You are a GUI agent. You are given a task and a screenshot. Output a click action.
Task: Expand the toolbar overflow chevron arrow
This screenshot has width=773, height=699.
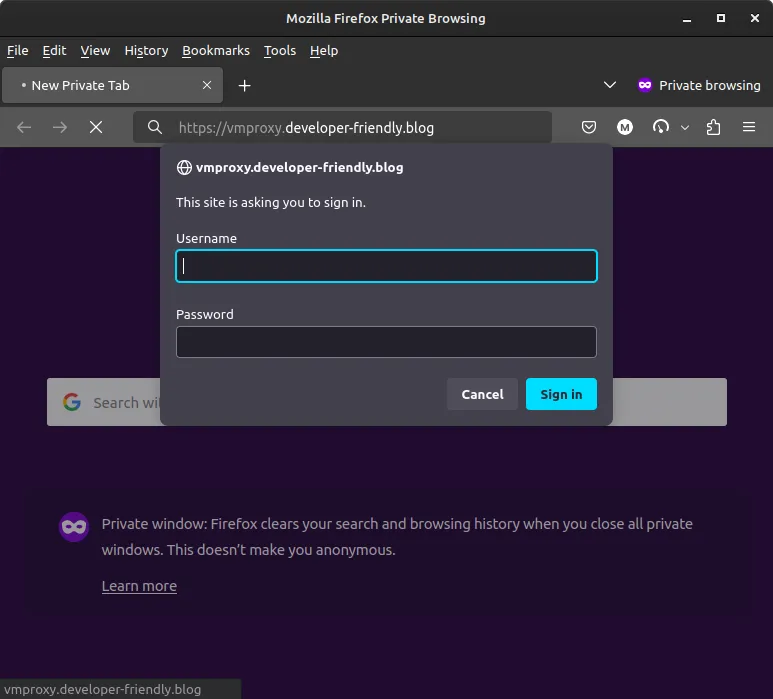pos(685,127)
